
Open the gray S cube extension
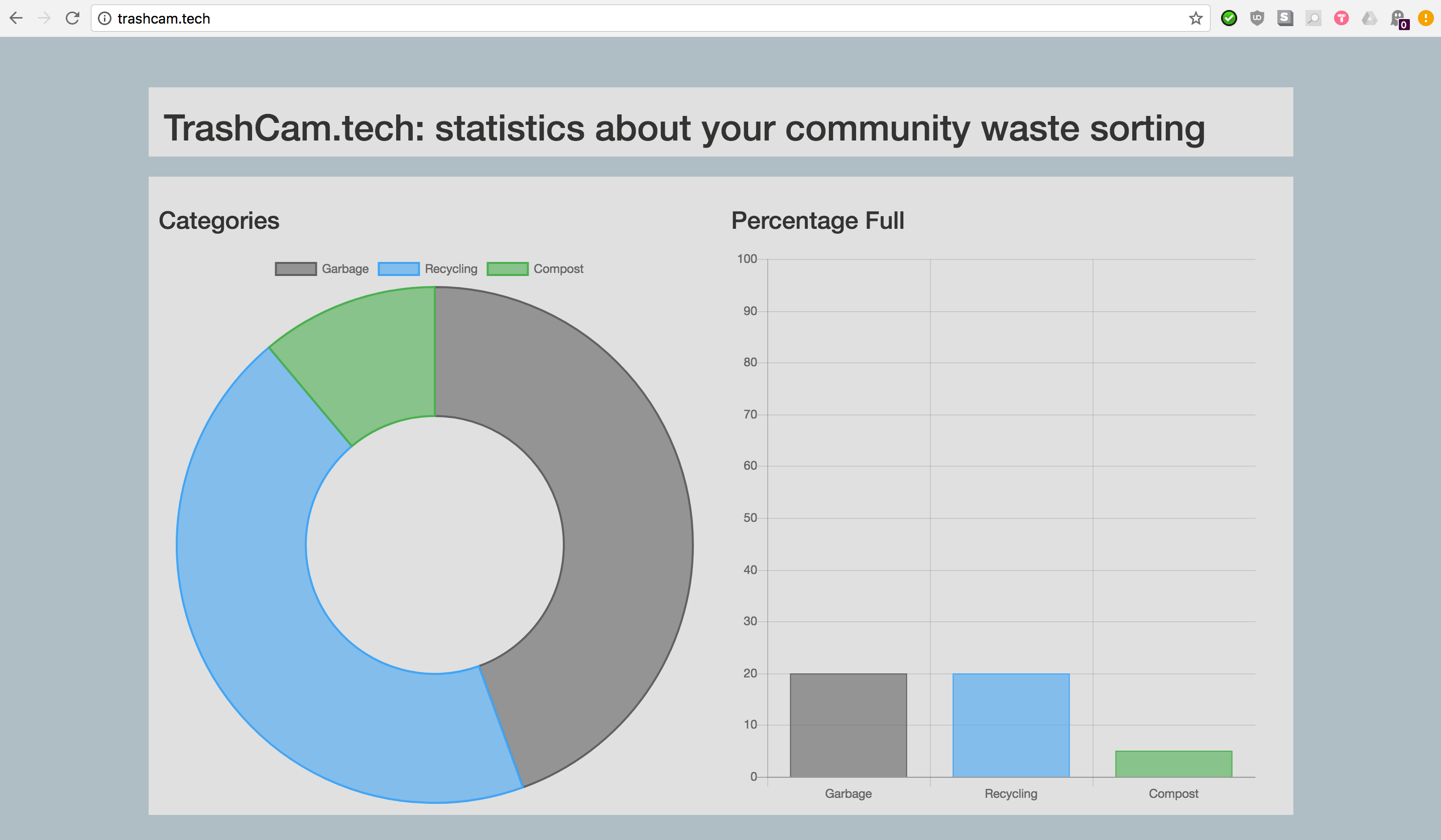click(x=1285, y=18)
